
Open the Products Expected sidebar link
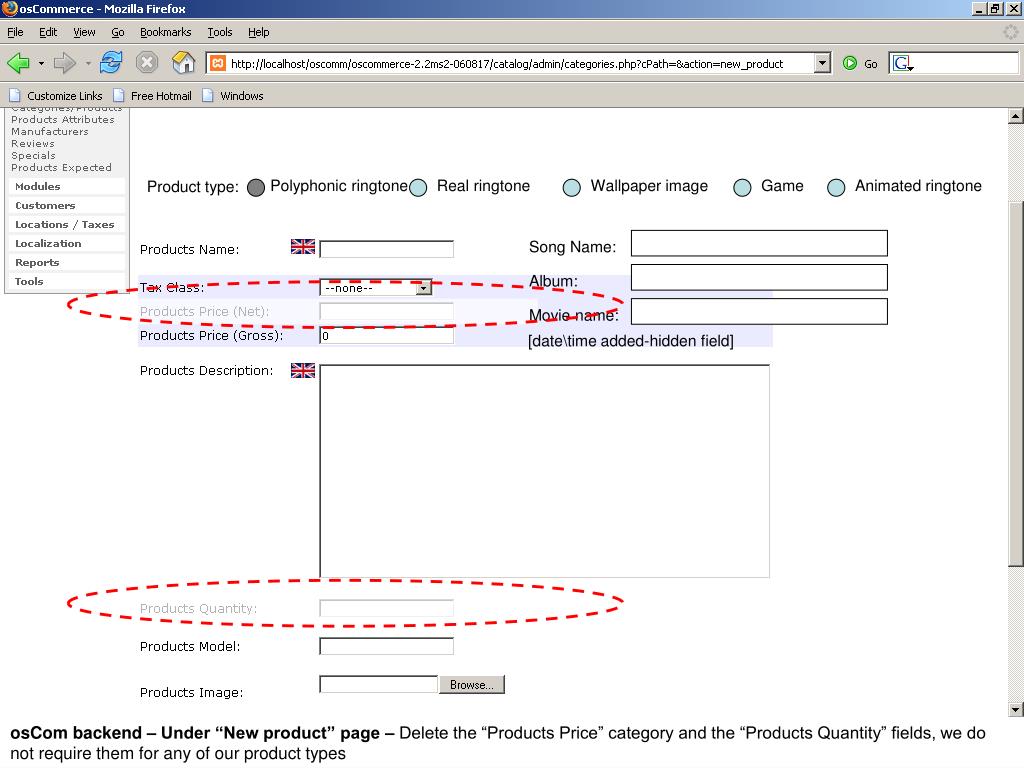pyautogui.click(x=61, y=167)
